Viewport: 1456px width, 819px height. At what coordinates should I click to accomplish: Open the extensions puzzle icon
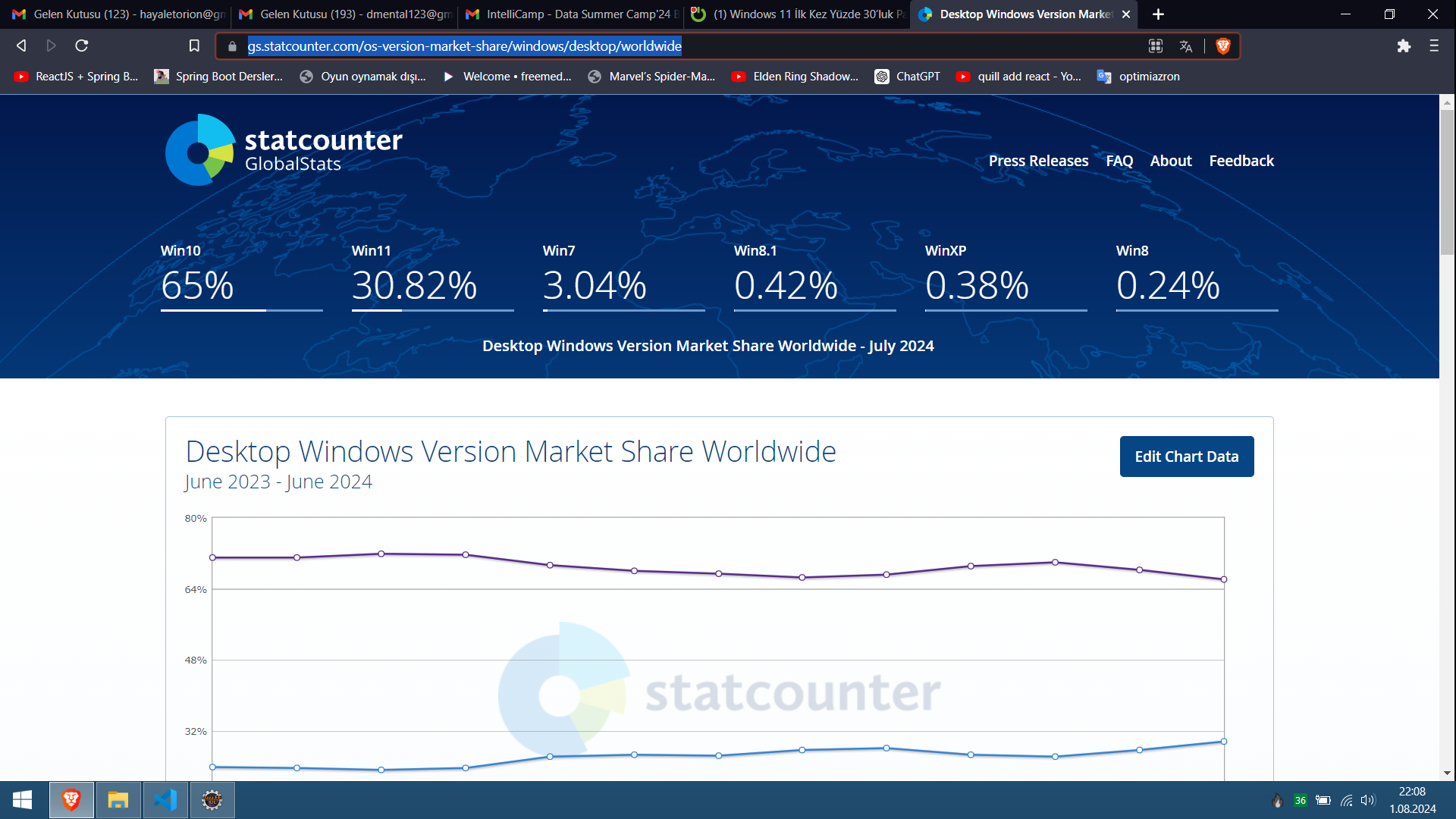pos(1404,46)
